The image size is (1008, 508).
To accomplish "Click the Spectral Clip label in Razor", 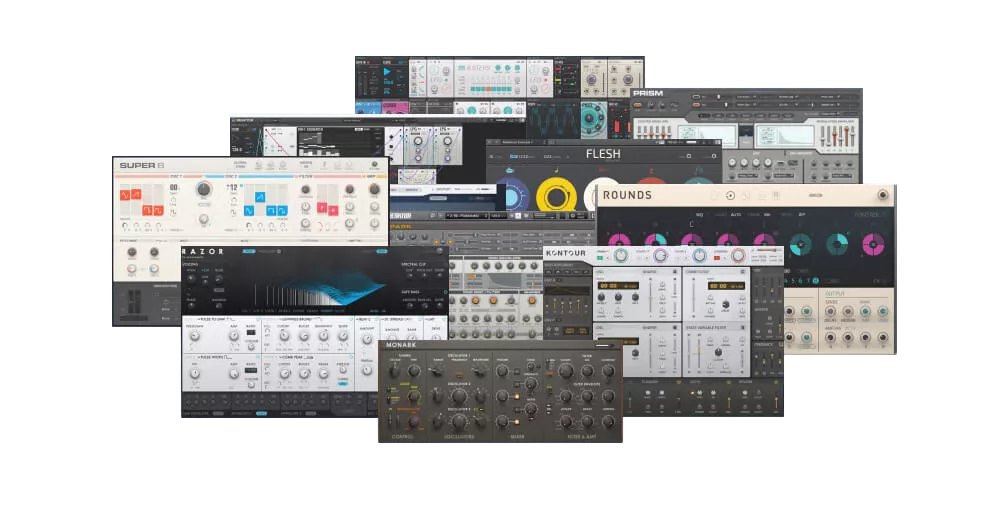I will pos(413,264).
